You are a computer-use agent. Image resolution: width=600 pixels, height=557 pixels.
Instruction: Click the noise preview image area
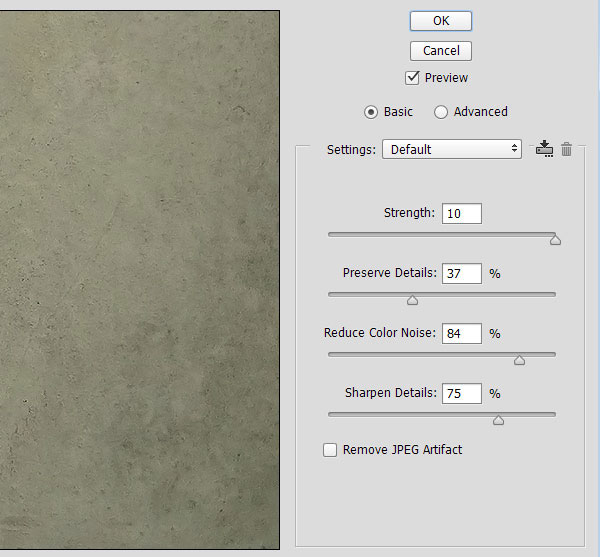139,280
